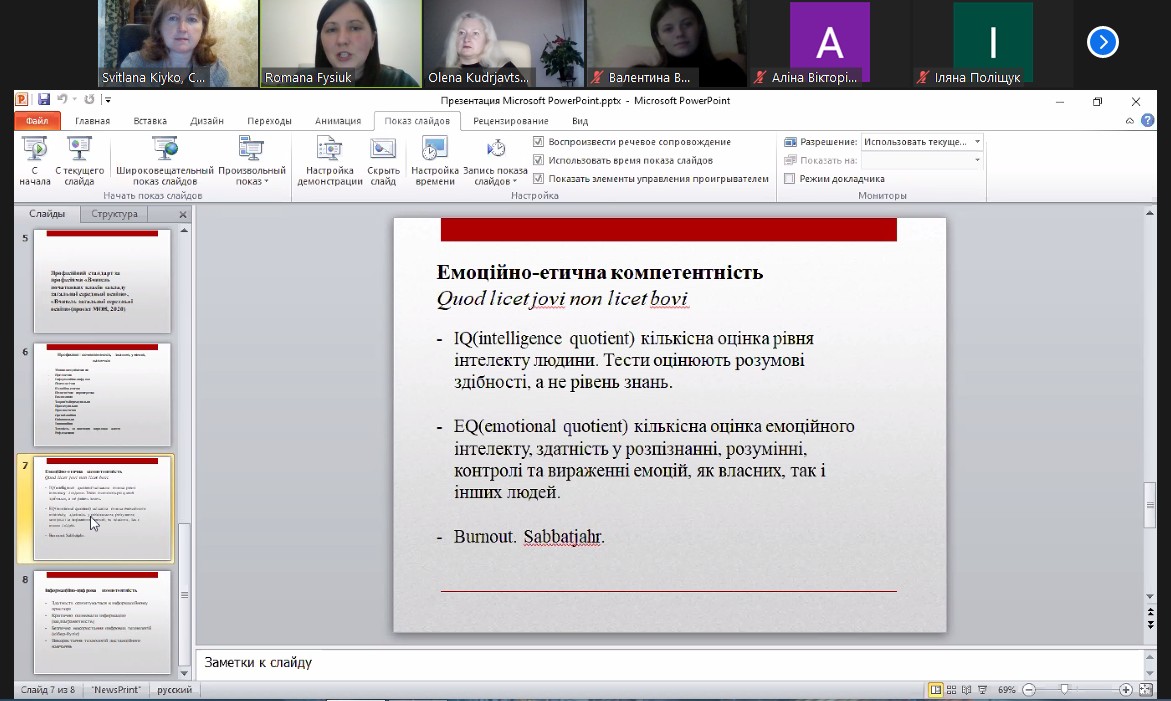Click the slide notes field
This screenshot has width=1171, height=701.
(669, 663)
